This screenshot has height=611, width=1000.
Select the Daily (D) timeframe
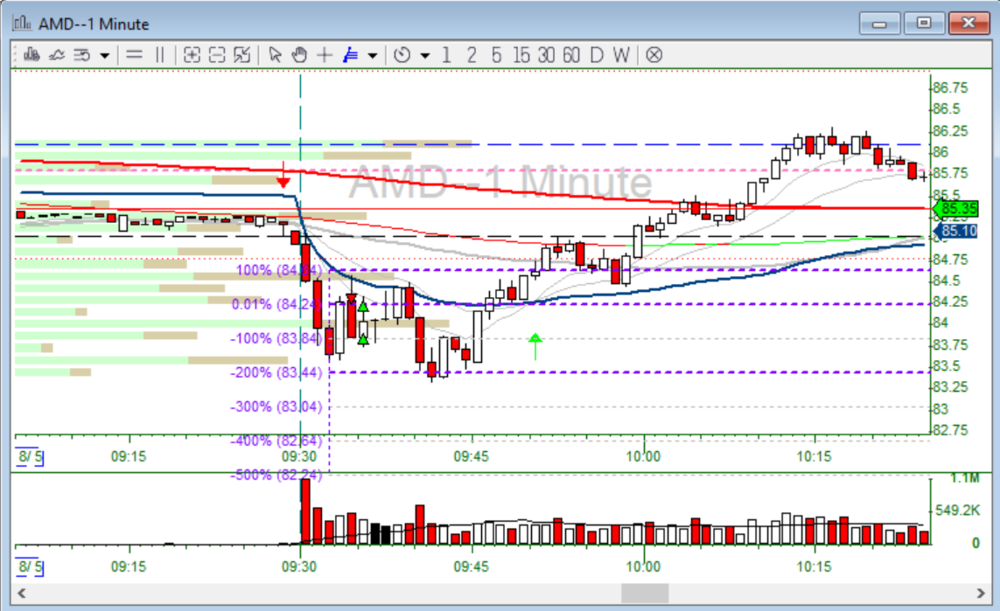(x=596, y=55)
